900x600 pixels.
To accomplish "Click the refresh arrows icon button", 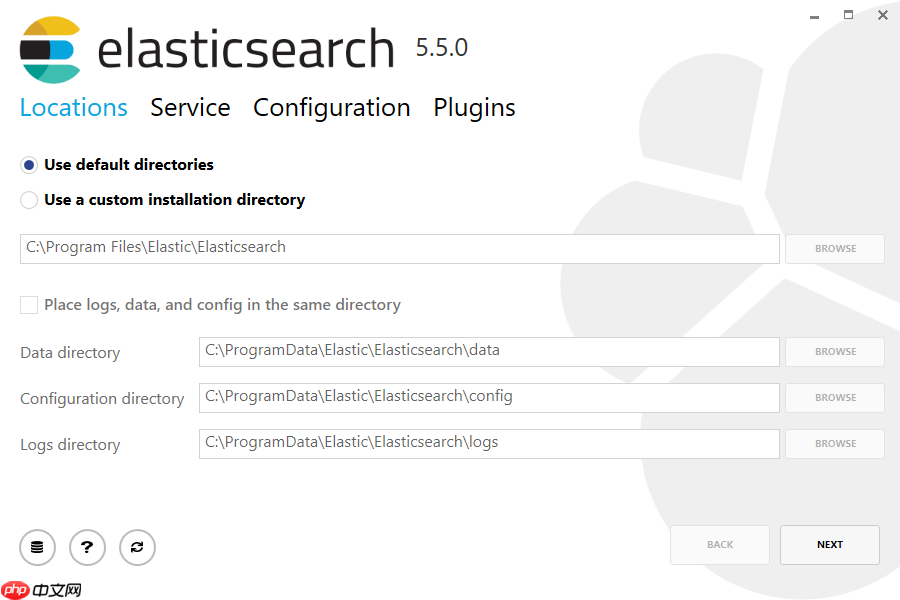I will (x=137, y=547).
